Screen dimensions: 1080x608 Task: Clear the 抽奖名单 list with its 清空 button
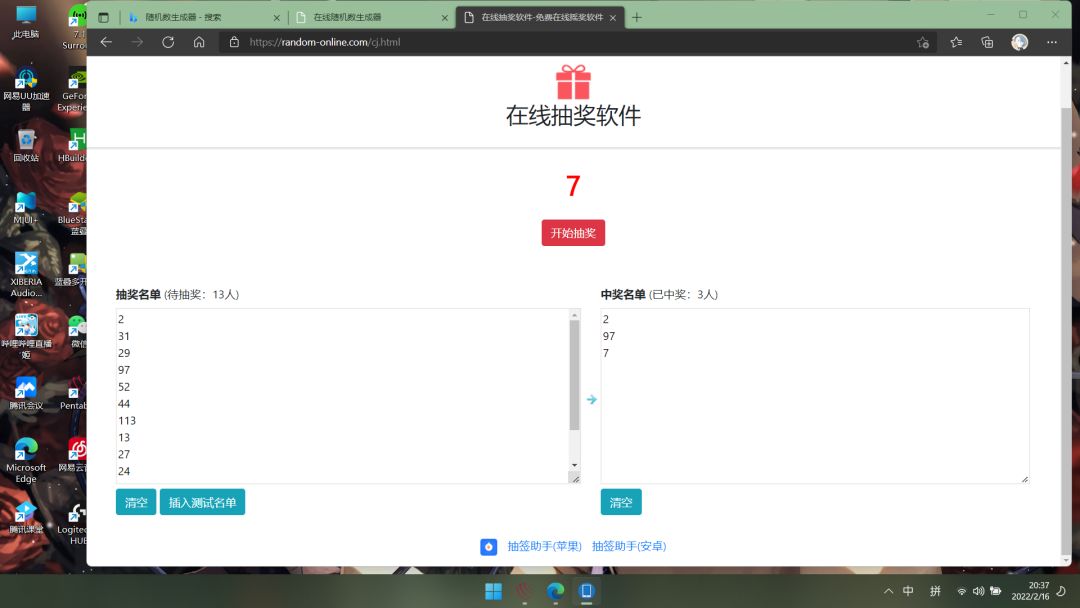pos(136,502)
